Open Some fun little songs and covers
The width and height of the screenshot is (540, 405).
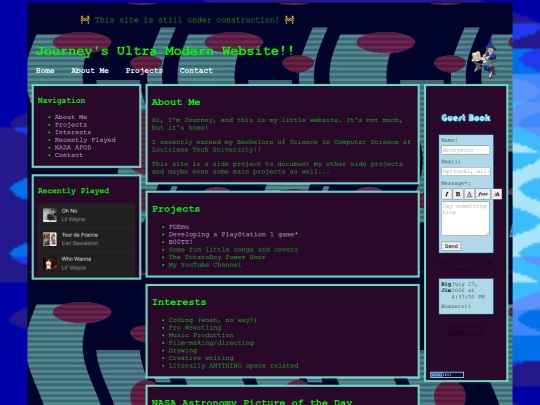[233, 250]
